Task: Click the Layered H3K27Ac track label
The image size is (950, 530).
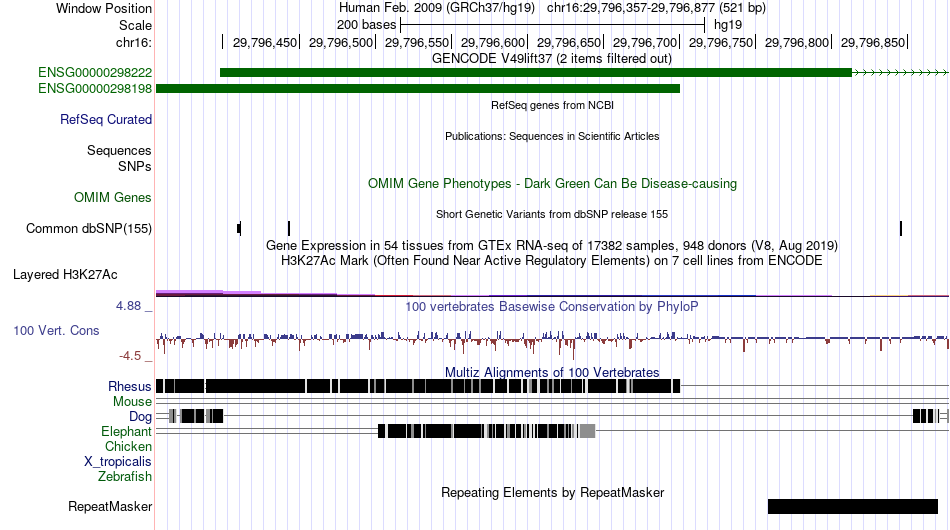Action: pyautogui.click(x=65, y=275)
